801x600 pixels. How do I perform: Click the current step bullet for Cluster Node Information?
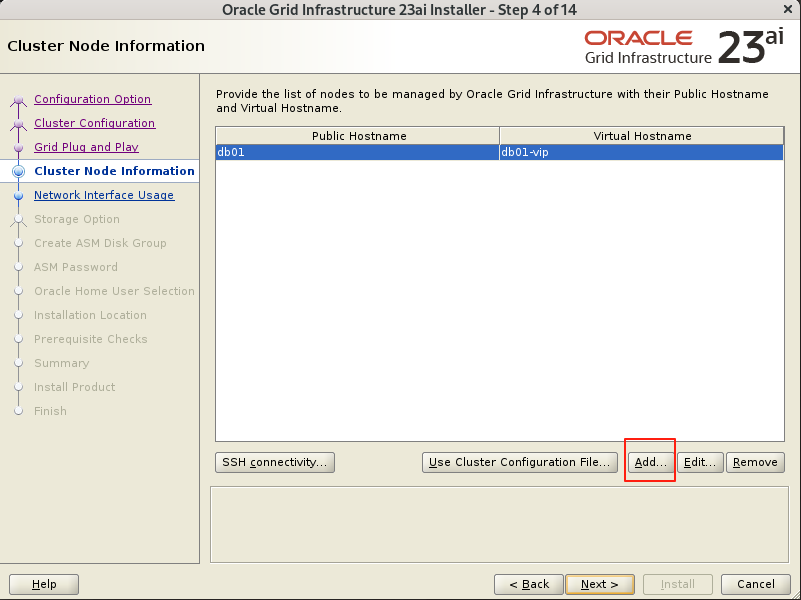point(18,172)
